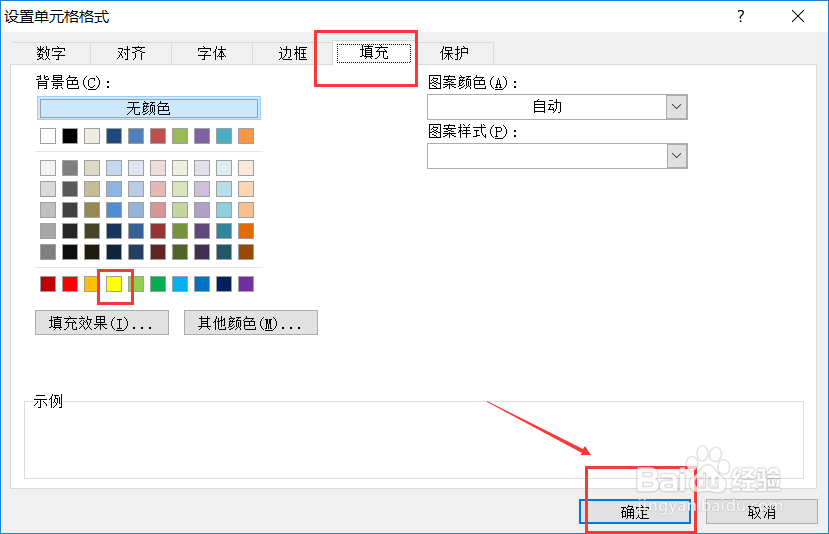
Task: Select the tan theme color in top row
Action: coord(91,136)
